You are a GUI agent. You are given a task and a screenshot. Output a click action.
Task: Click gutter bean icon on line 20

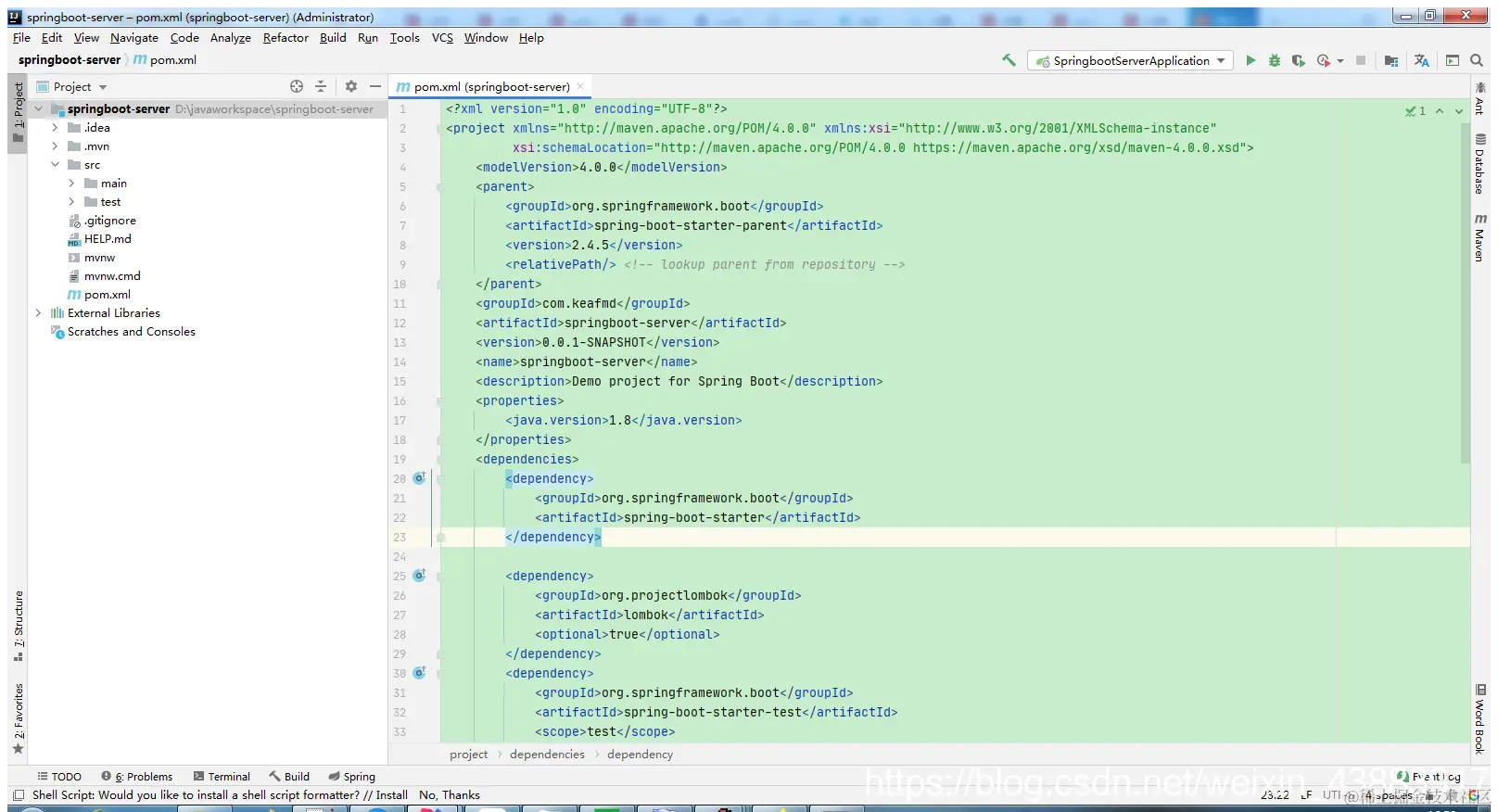pos(419,478)
